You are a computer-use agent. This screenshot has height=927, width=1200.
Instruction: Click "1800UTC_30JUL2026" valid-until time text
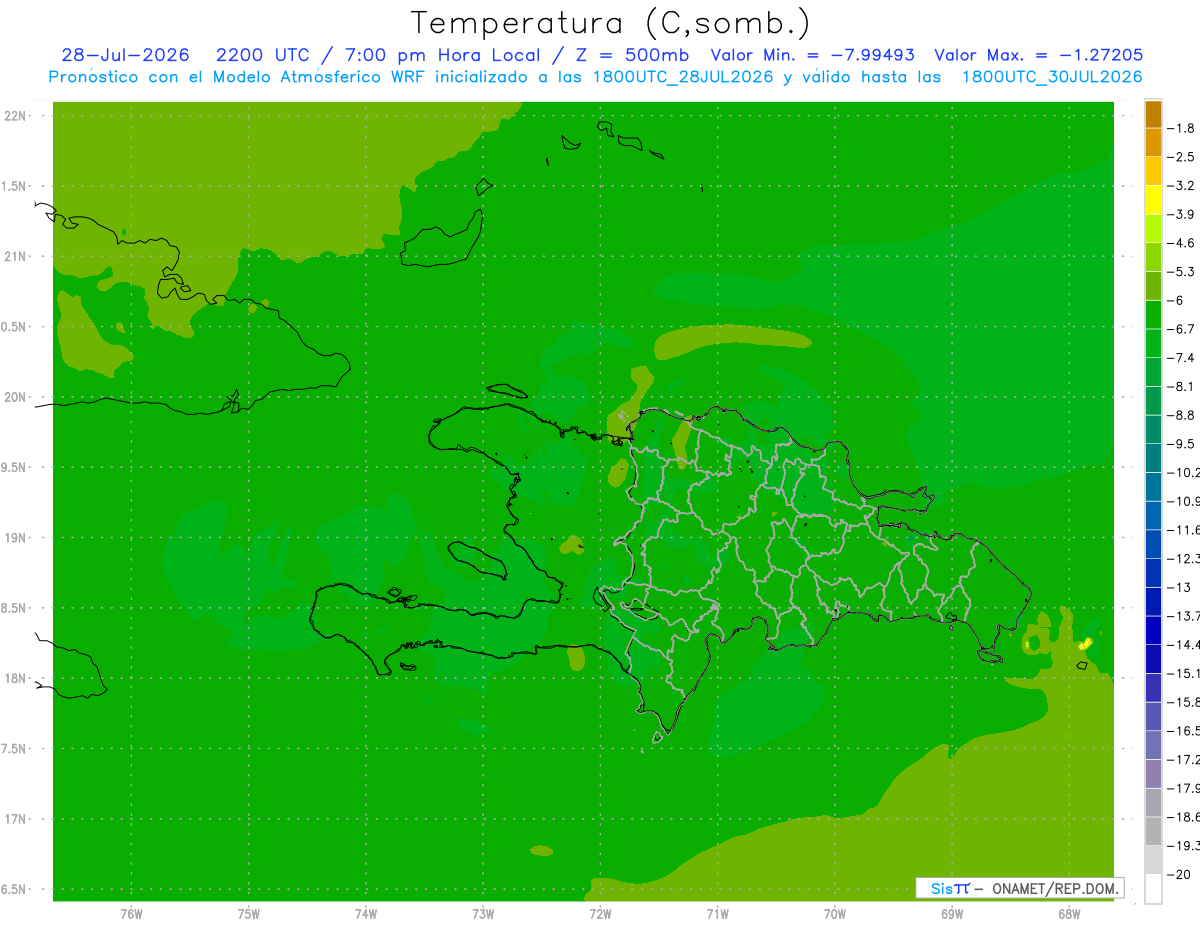pyautogui.click(x=1052, y=77)
